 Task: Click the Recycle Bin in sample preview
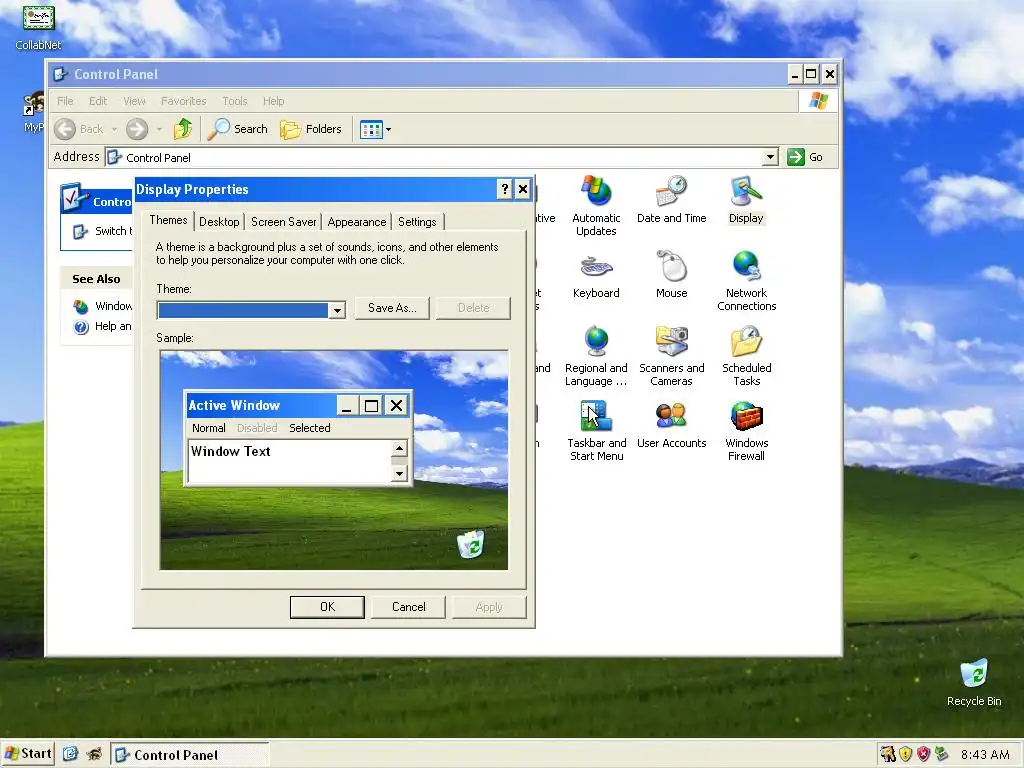[470, 543]
